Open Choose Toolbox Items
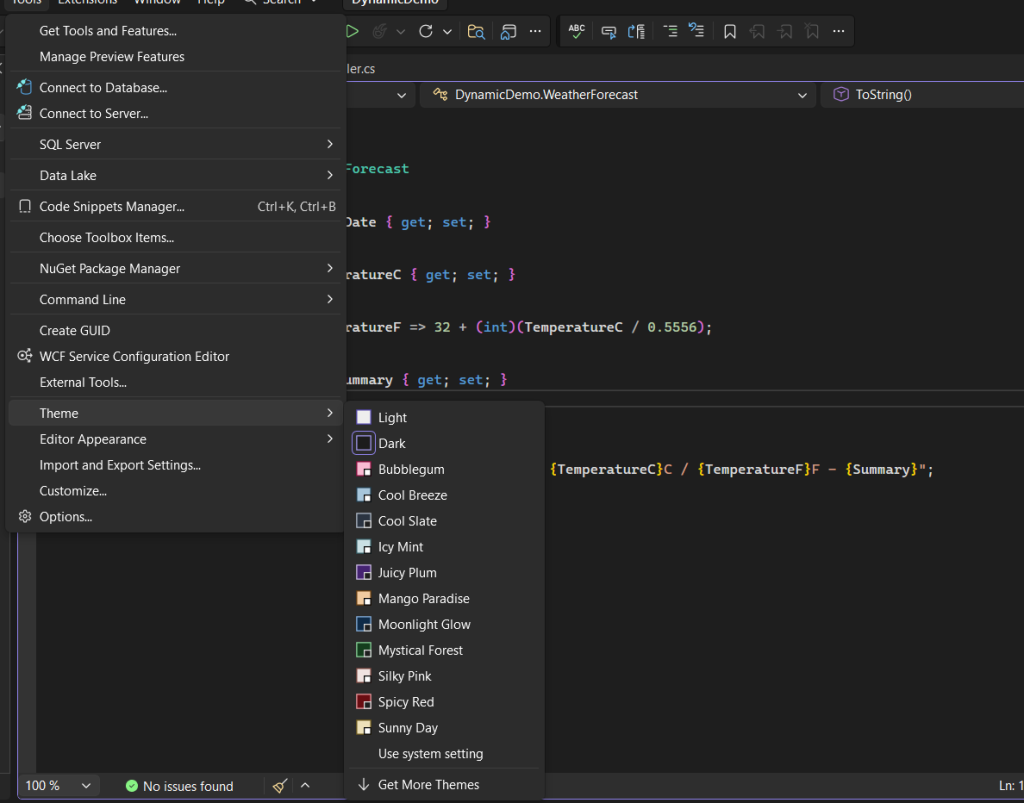 click(x=175, y=238)
